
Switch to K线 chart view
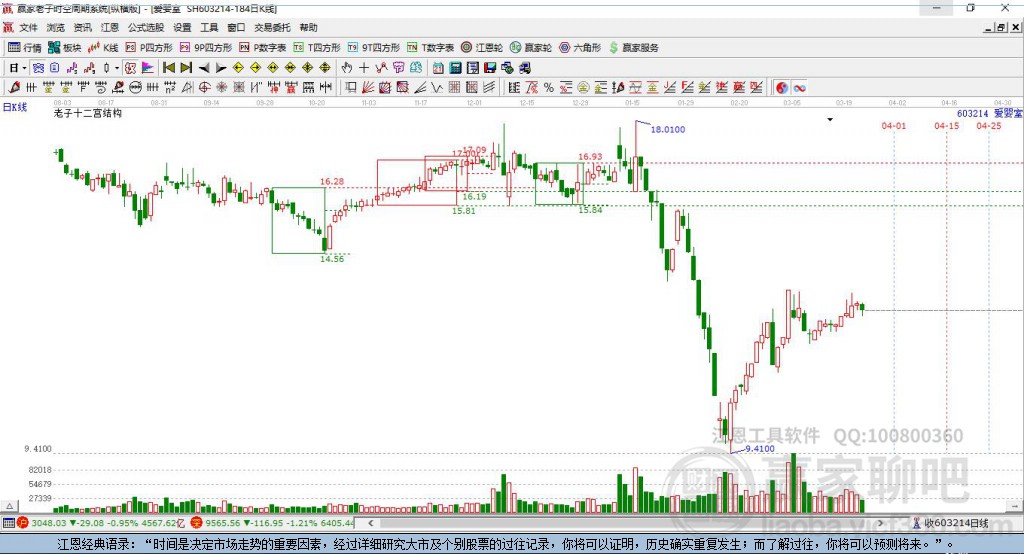(x=103, y=48)
